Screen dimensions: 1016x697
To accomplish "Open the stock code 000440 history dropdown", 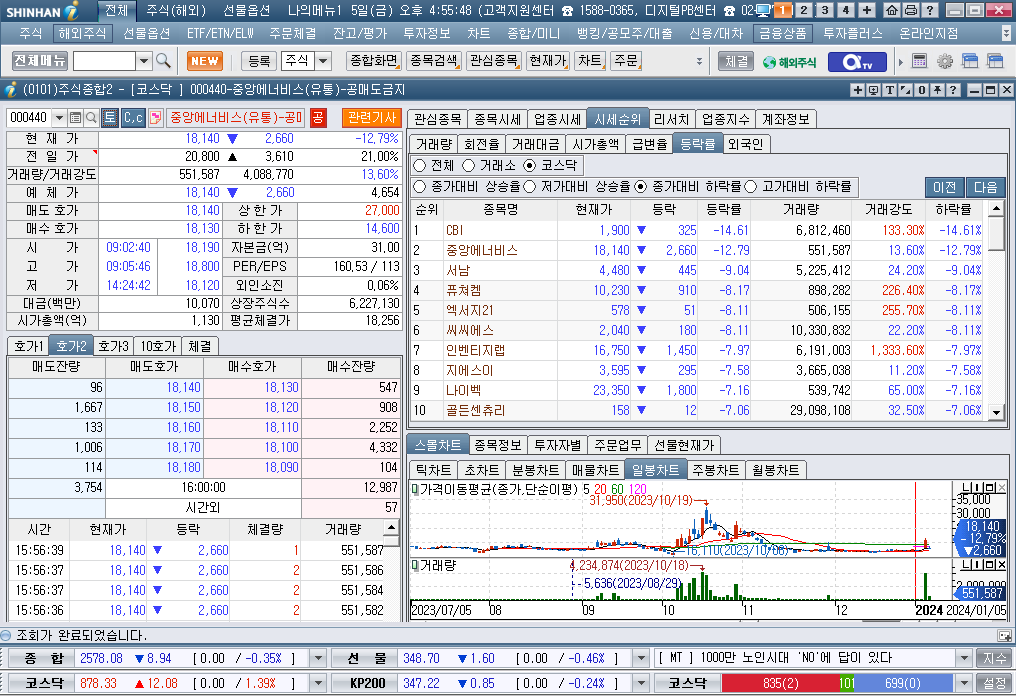I will (x=59, y=117).
